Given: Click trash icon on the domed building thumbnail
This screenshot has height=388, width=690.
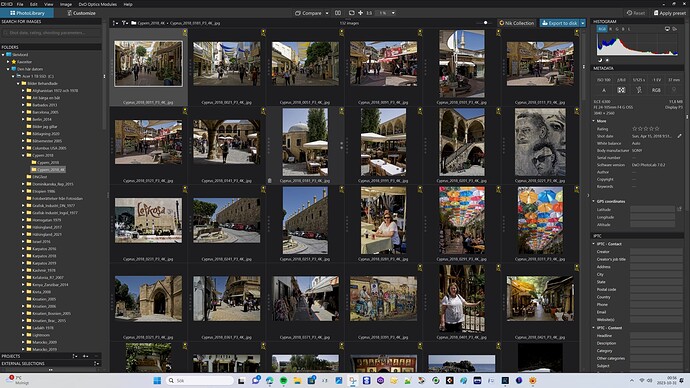Looking at the screenshot, I should coord(269,180).
